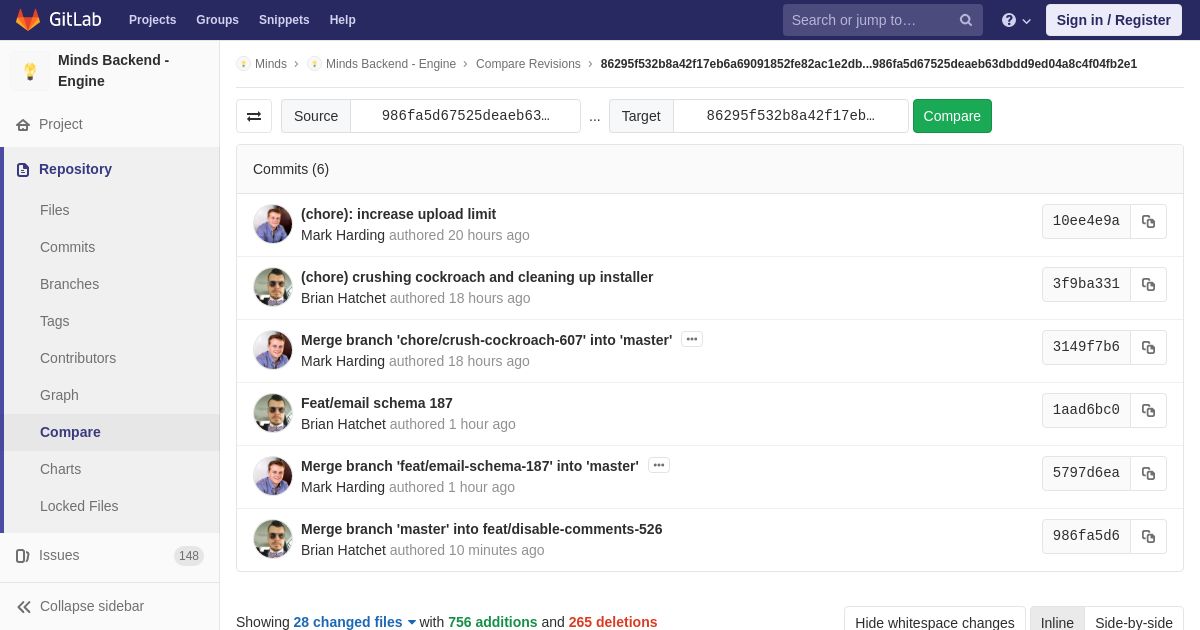Viewport: 1200px width, 630px height.
Task: Open Sign in / Register
Action: pos(1113,20)
